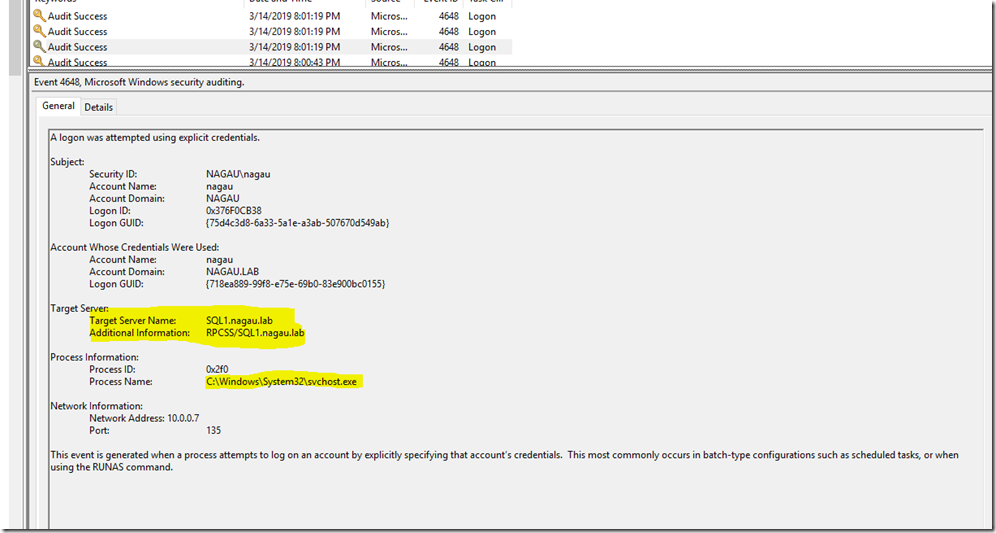Click the 'Security ID:' label
The width and height of the screenshot is (996, 533).
click(113, 174)
